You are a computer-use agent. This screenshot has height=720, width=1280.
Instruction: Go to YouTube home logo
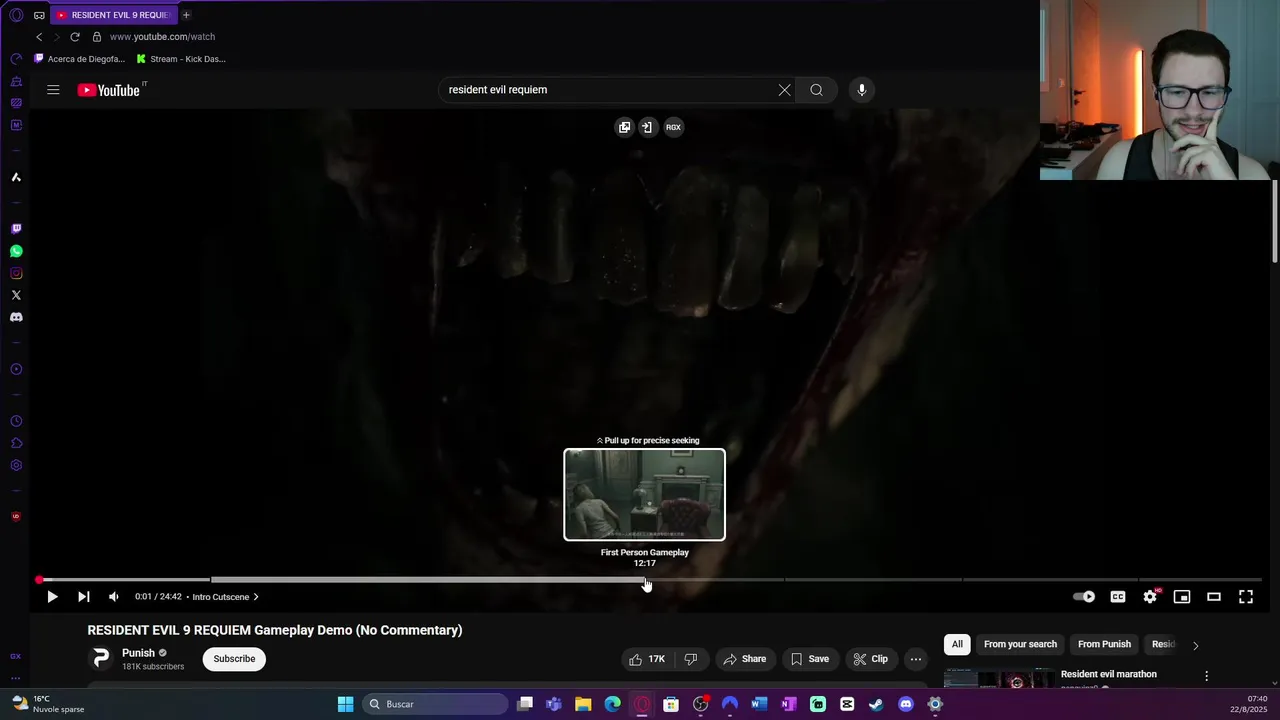[x=110, y=90]
